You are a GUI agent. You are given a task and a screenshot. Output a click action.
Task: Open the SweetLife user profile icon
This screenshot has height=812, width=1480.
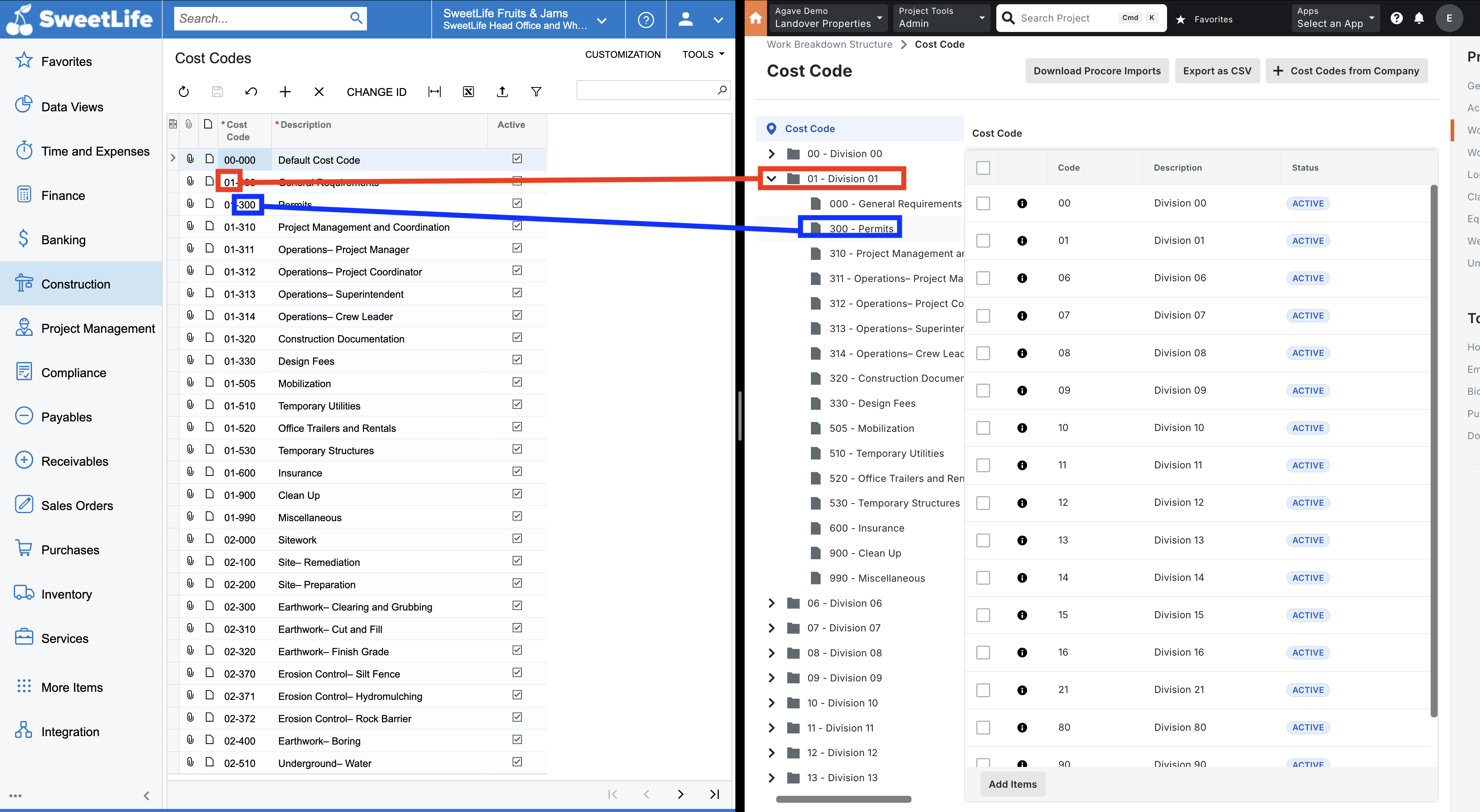pos(685,20)
